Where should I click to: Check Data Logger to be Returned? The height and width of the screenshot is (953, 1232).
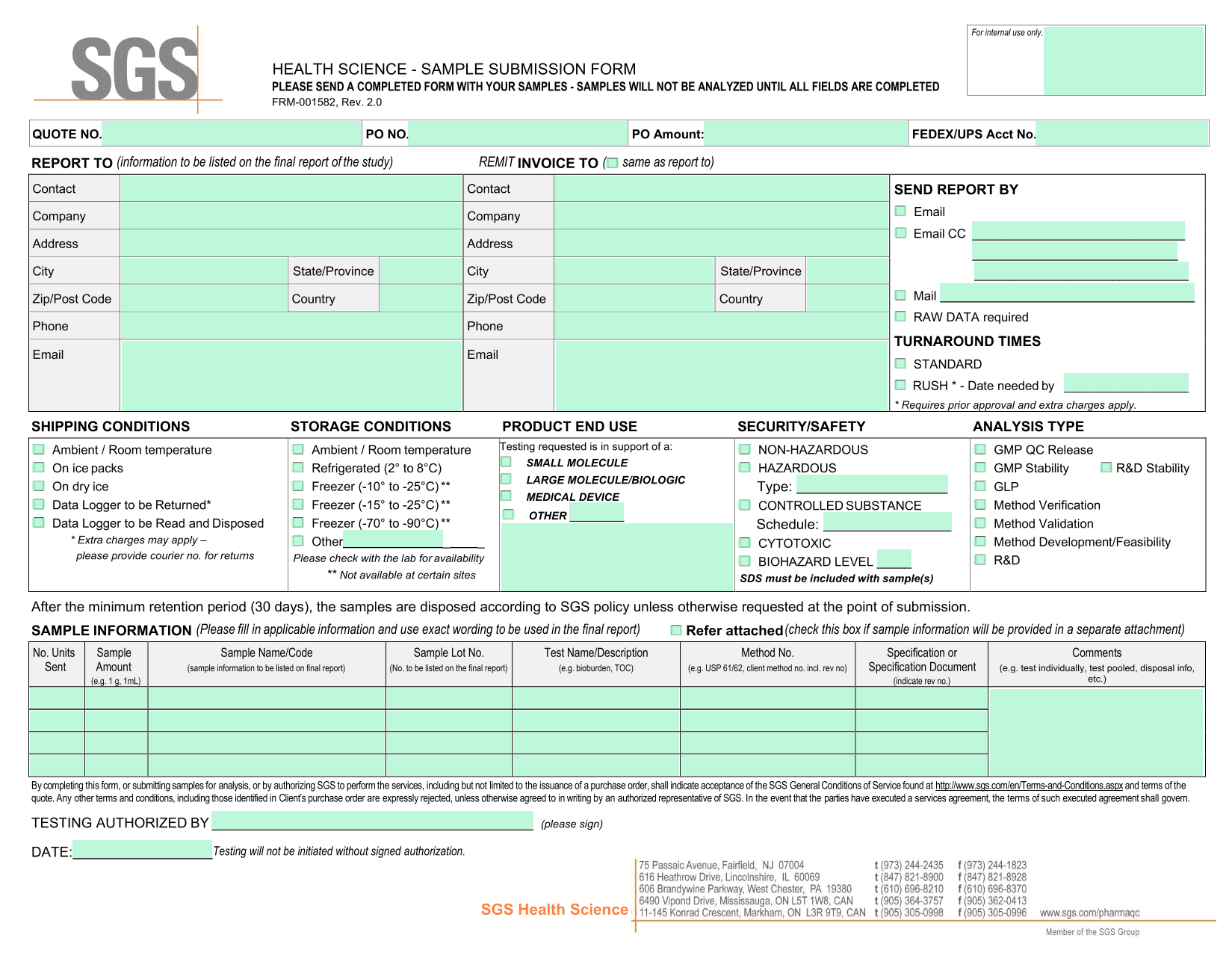[x=39, y=505]
